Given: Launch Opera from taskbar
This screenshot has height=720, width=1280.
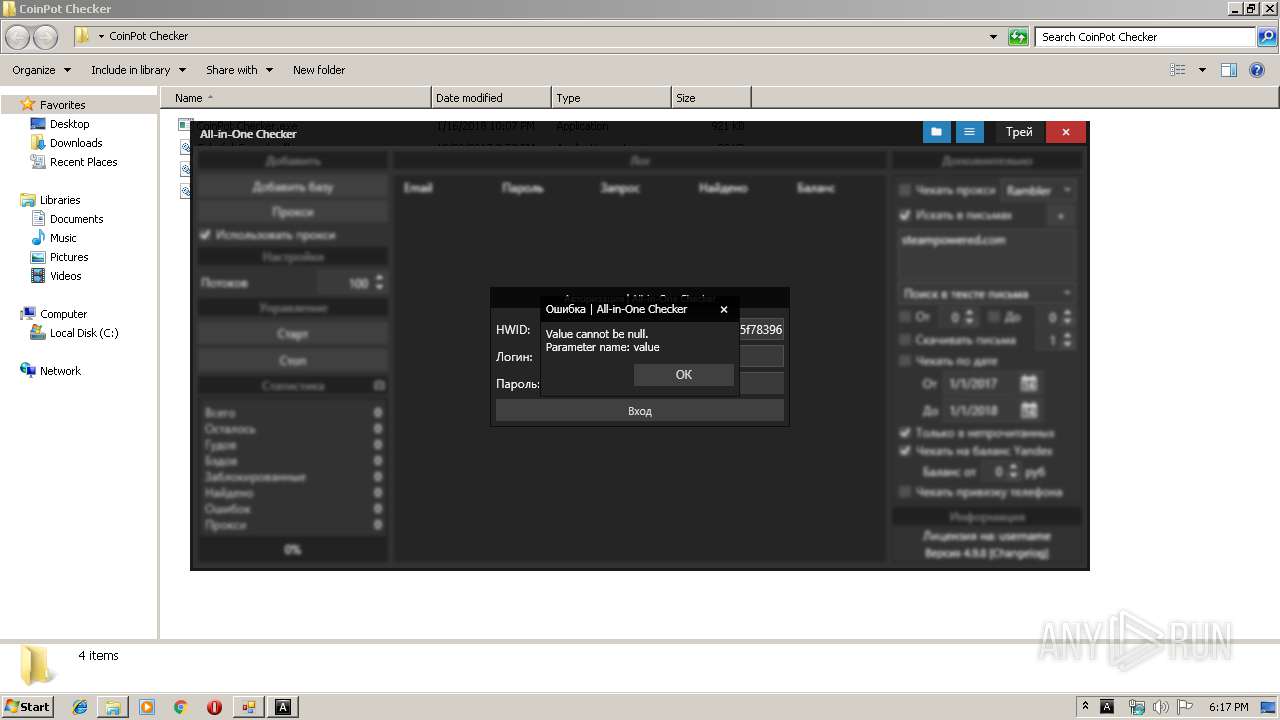Looking at the screenshot, I should point(214,707).
